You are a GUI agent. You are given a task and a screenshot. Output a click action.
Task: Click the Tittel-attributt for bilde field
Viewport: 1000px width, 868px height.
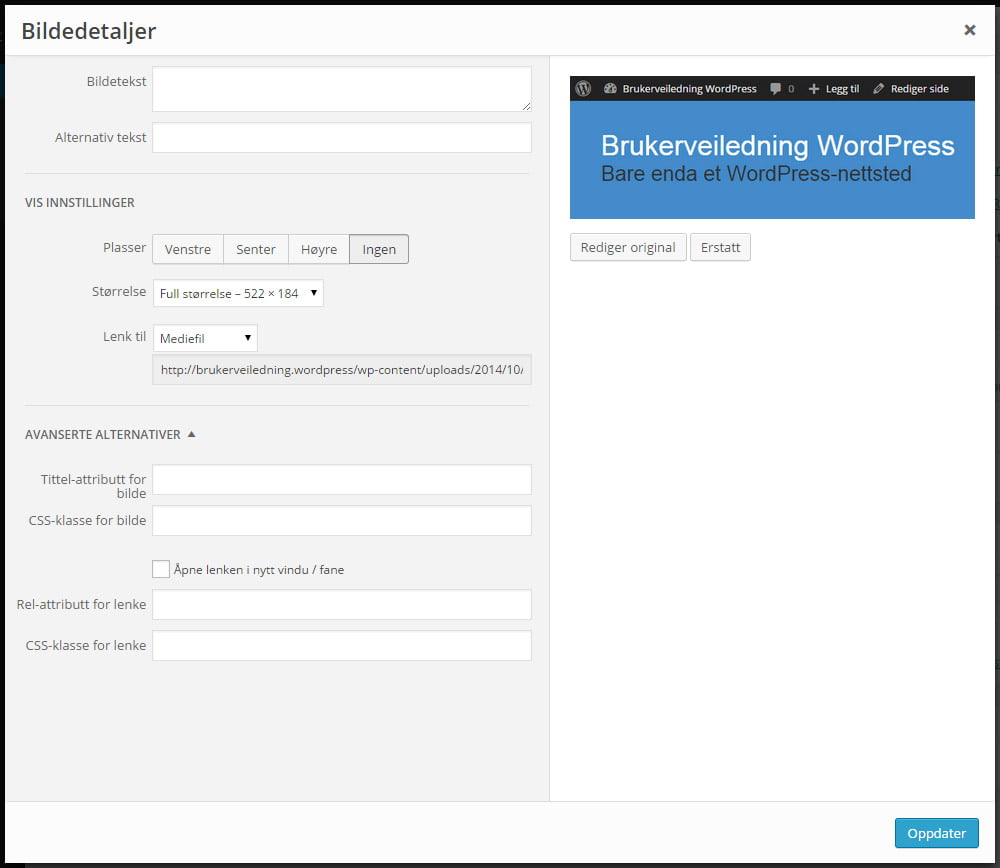[x=342, y=480]
